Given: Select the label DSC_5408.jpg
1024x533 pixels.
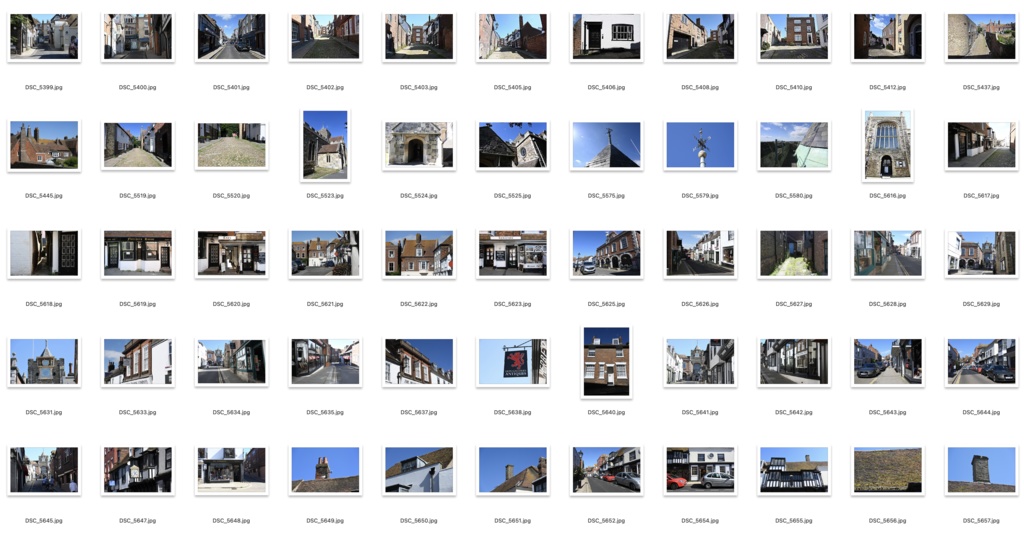Looking at the screenshot, I should click(x=700, y=87).
